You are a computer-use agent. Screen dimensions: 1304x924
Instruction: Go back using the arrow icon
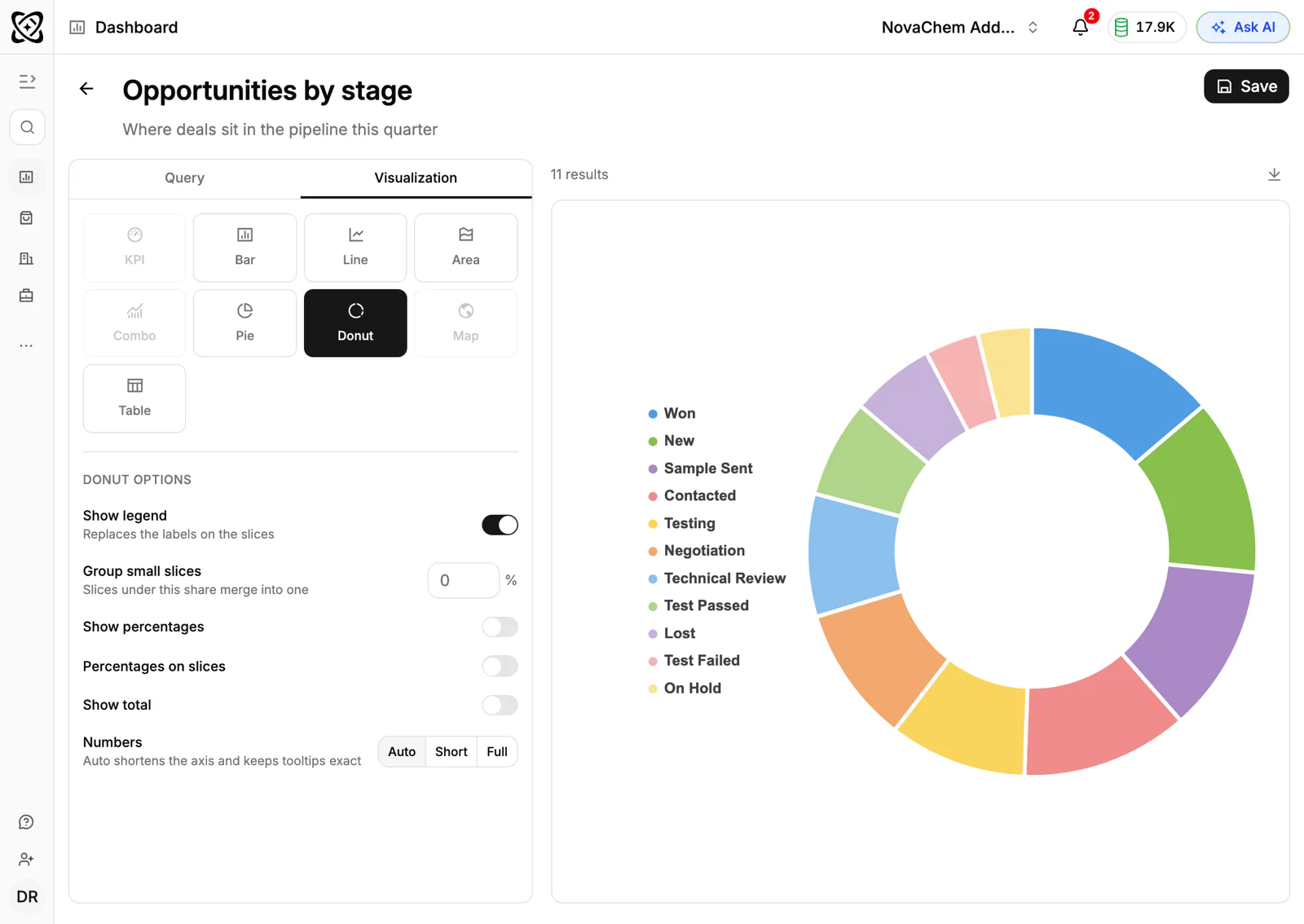[x=86, y=89]
